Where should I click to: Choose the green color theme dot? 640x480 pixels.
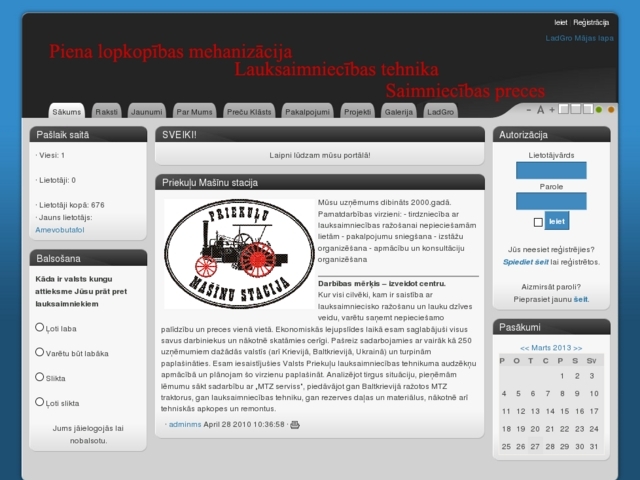(x=599, y=110)
